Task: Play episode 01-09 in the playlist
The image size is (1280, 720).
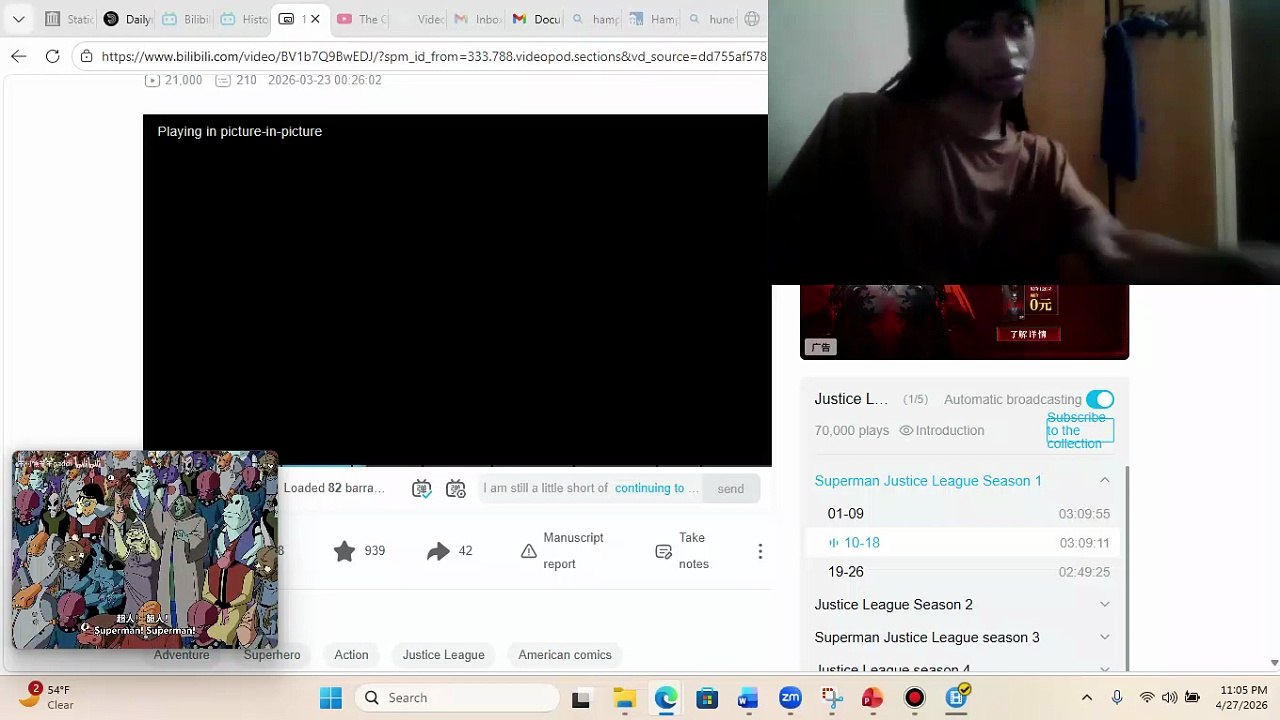Action: [x=963, y=514]
